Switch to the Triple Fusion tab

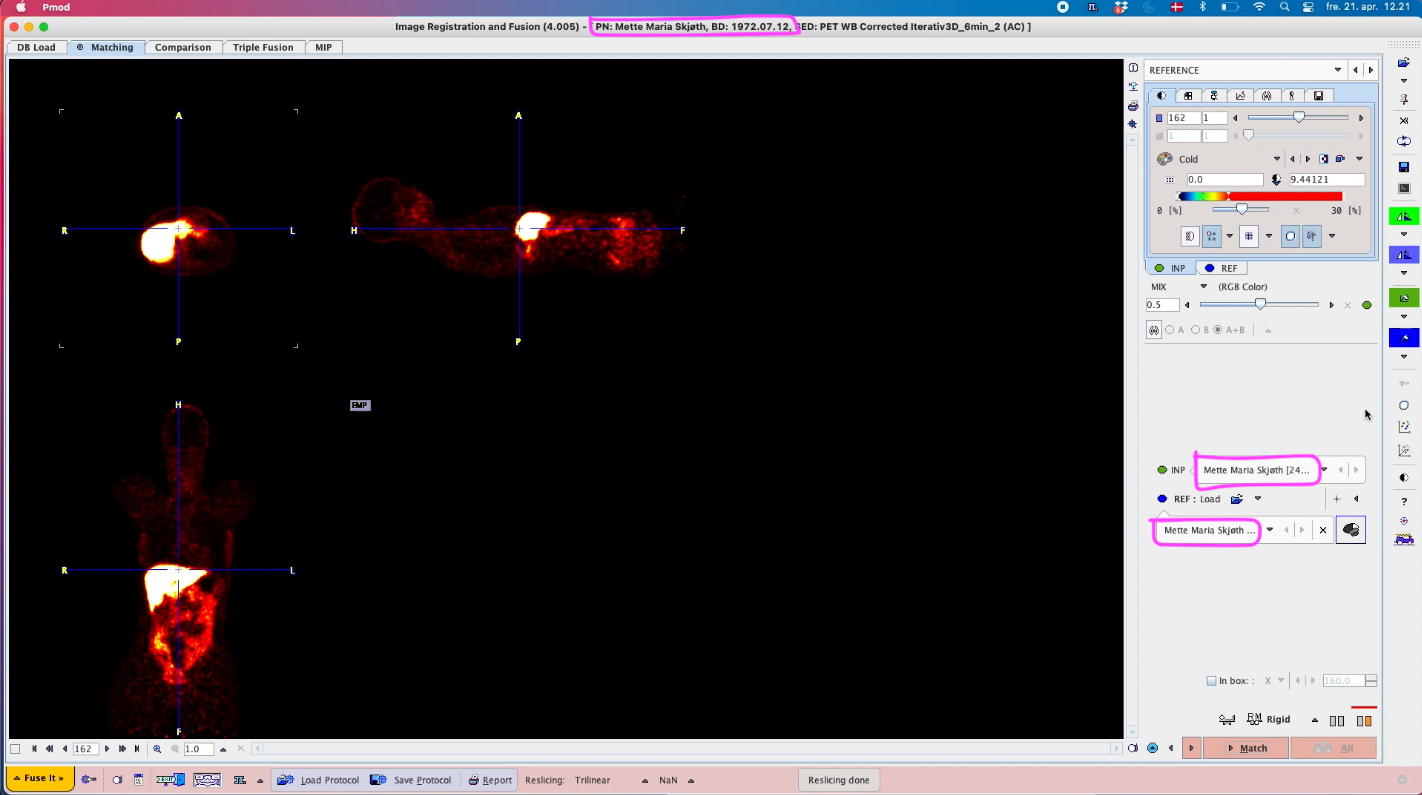263,47
